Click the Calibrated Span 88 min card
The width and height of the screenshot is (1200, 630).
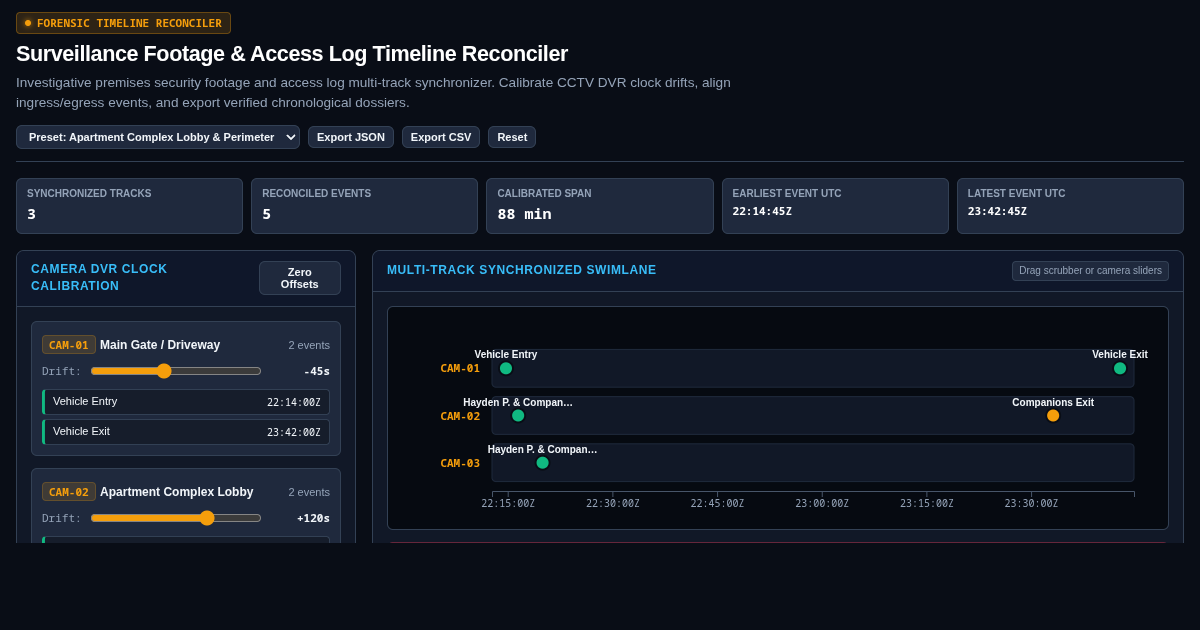(600, 206)
